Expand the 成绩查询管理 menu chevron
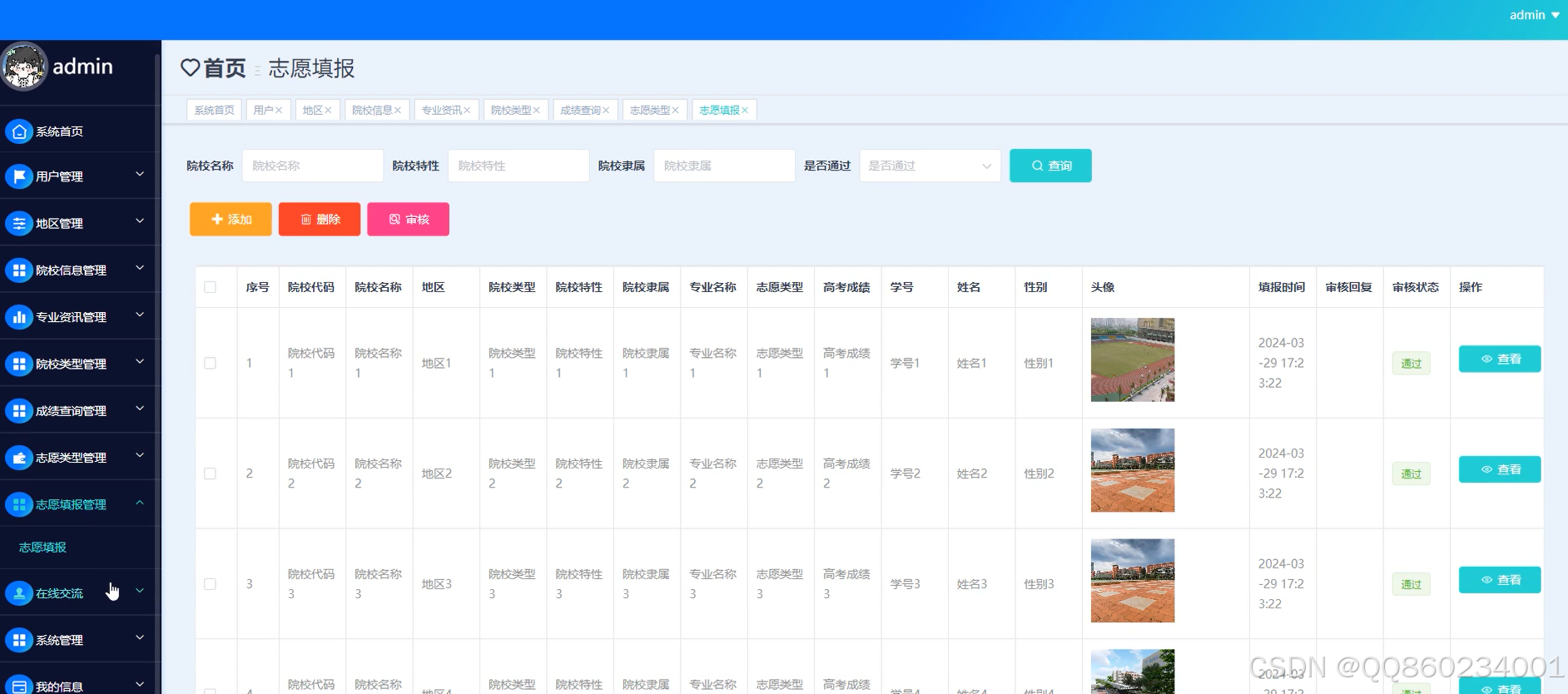Screen dimensions: 1568x694 (140, 409)
